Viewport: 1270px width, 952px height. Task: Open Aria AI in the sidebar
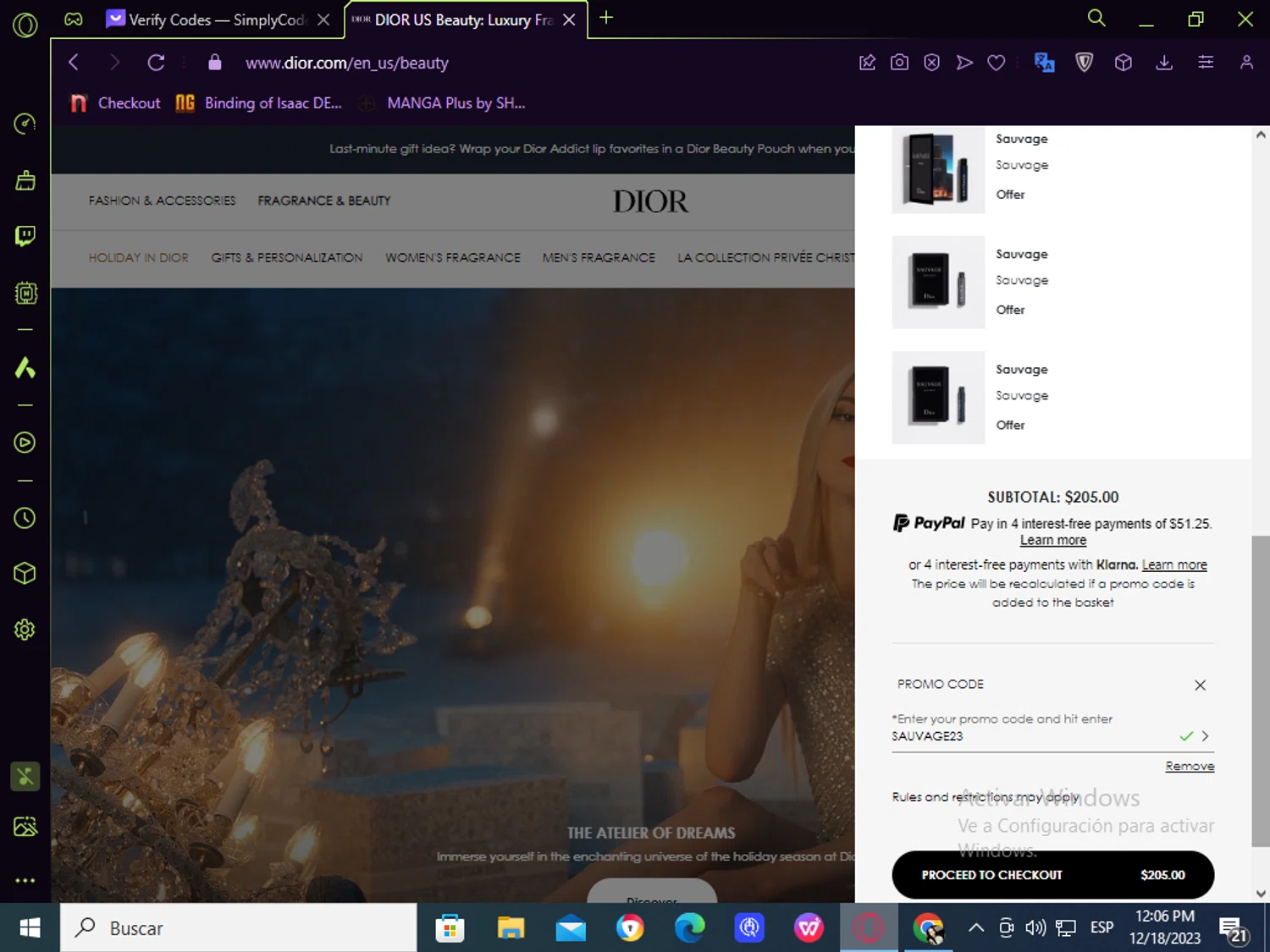(25, 367)
